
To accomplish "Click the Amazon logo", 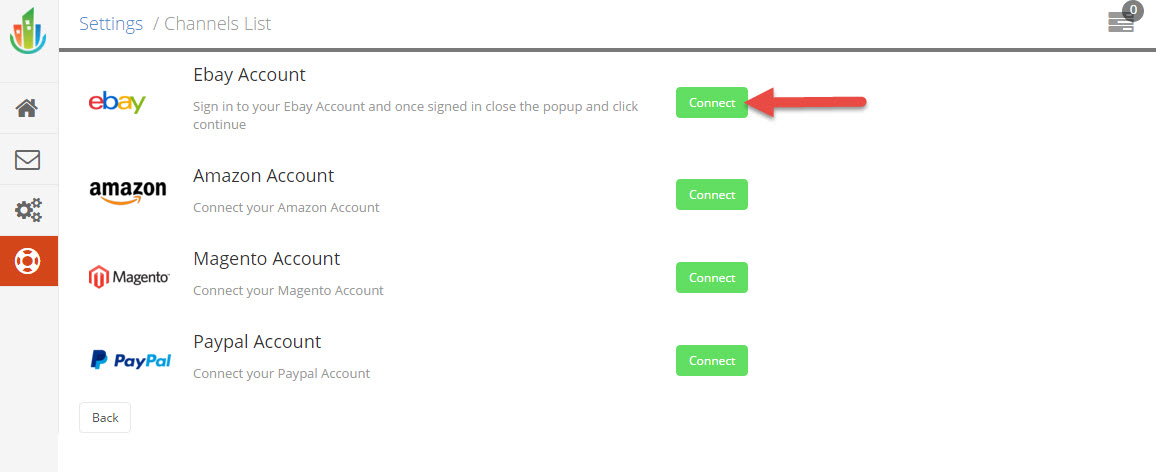I will pyautogui.click(x=127, y=193).
